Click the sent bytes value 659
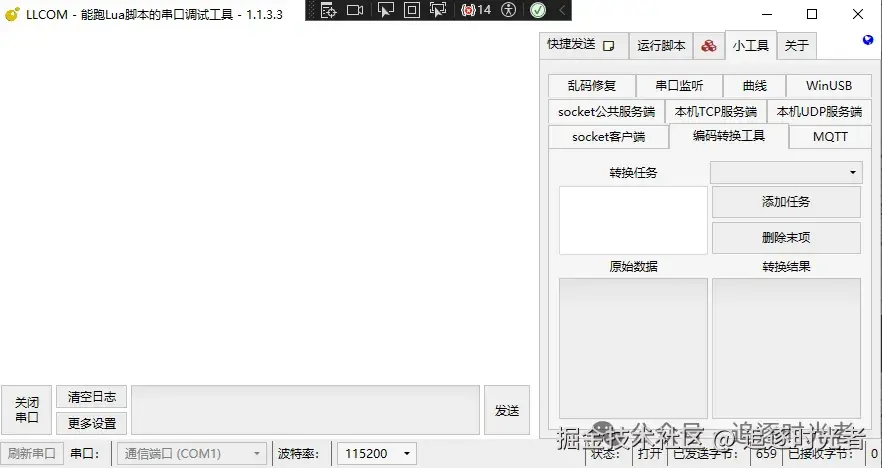The image size is (882, 468). point(766,453)
